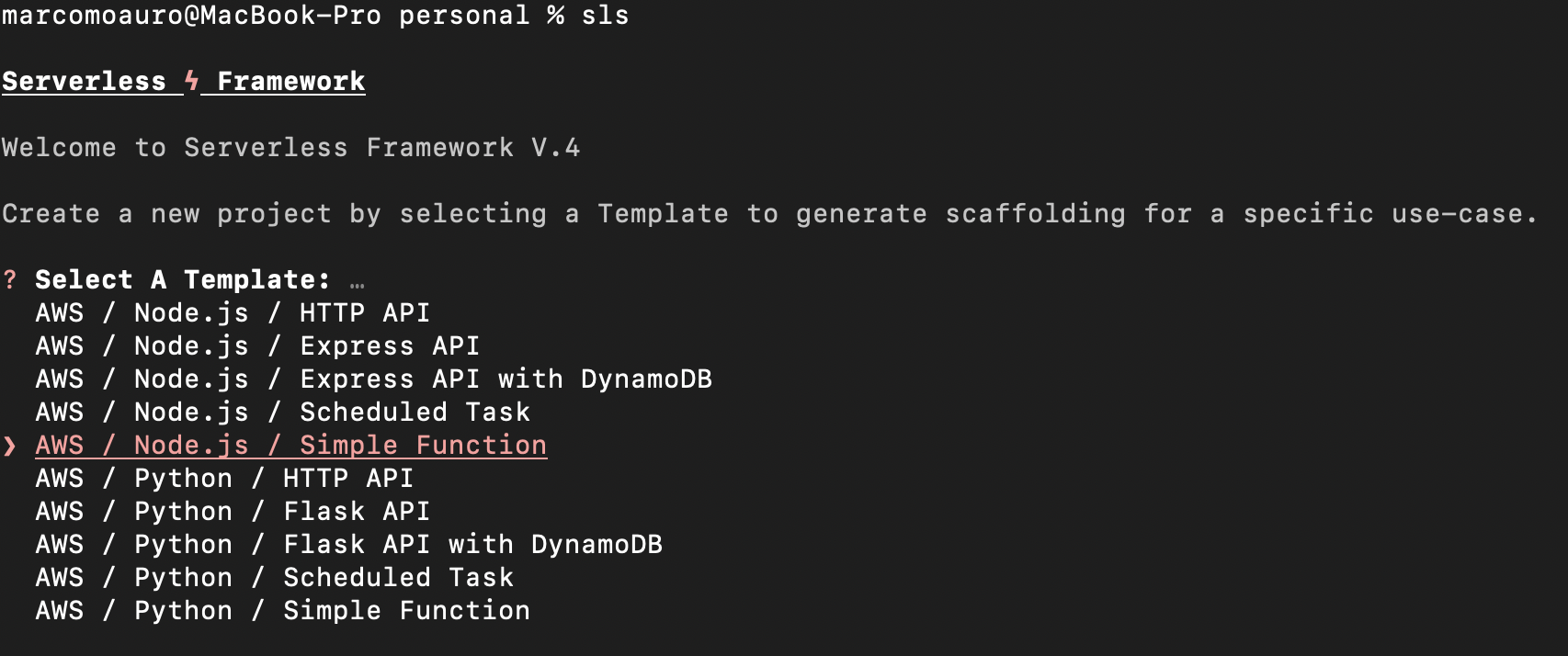Screen dimensions: 1568x656
Task: Click the red question mark prompt icon
Action: point(9,279)
